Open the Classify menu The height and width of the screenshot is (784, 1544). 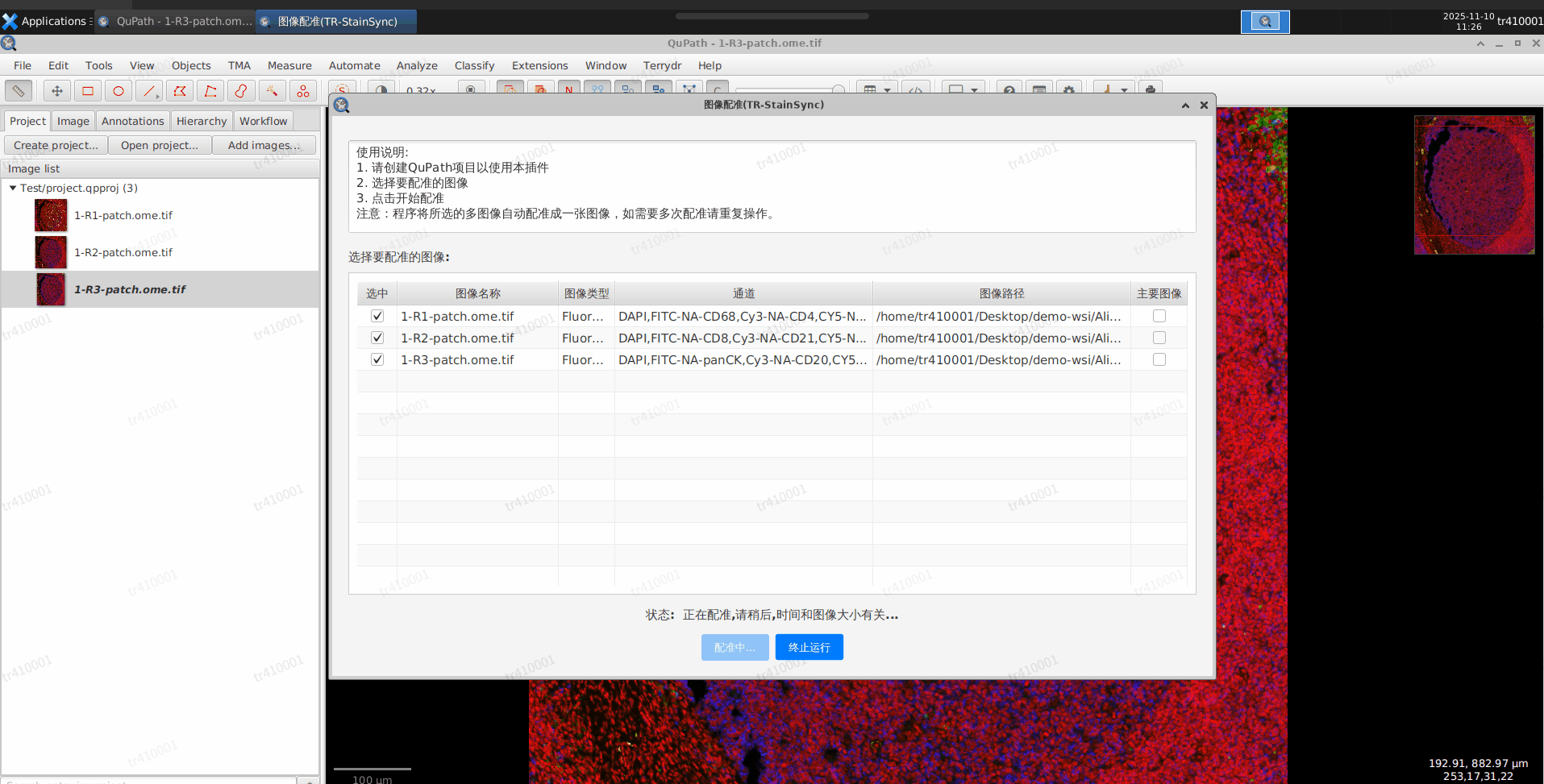474,65
